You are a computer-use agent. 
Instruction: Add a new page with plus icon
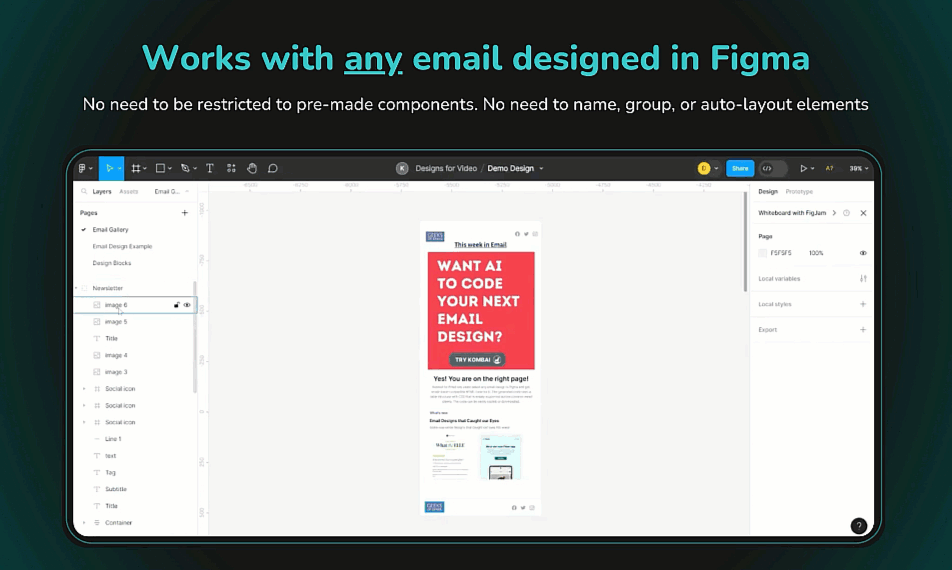tap(185, 212)
